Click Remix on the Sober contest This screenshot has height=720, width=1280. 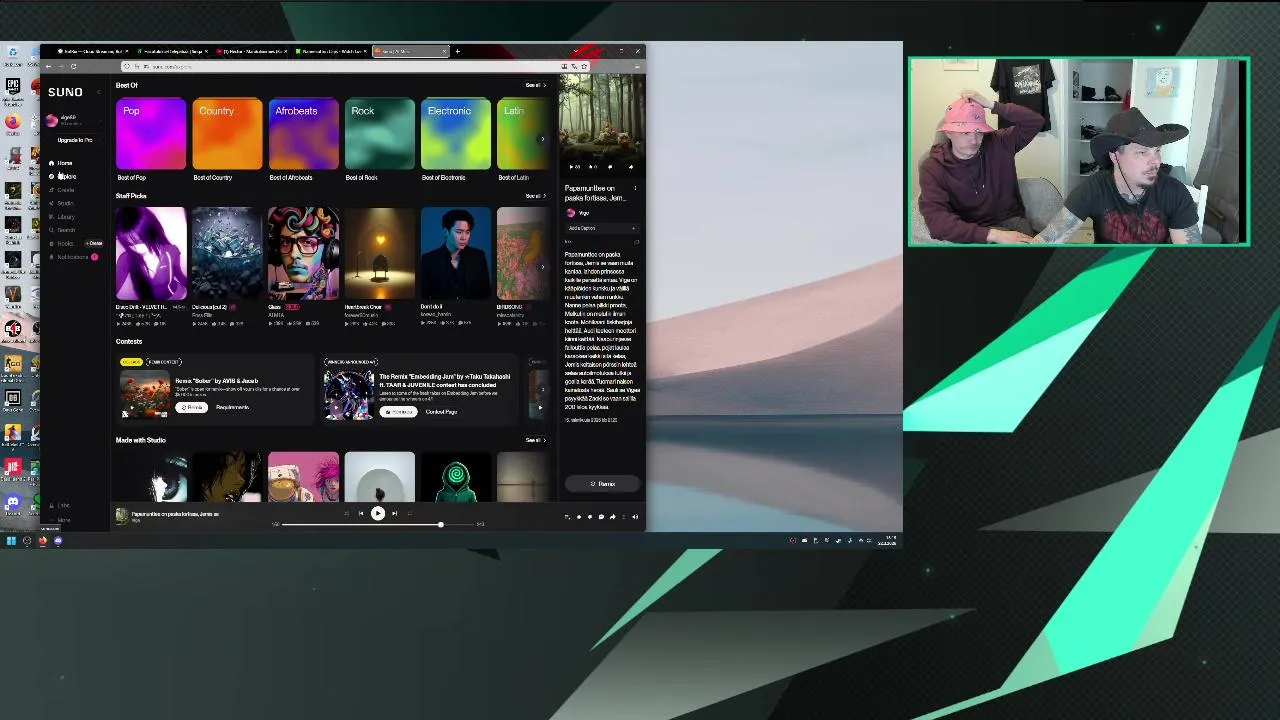(191, 407)
